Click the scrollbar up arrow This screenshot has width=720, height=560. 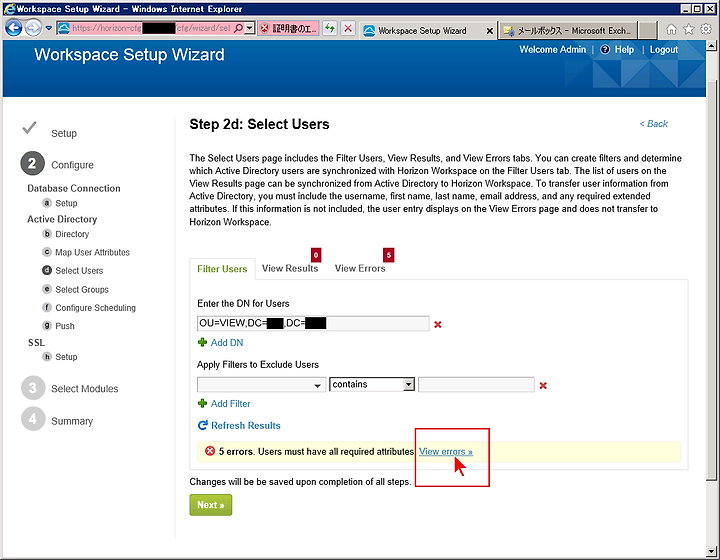coord(711,45)
